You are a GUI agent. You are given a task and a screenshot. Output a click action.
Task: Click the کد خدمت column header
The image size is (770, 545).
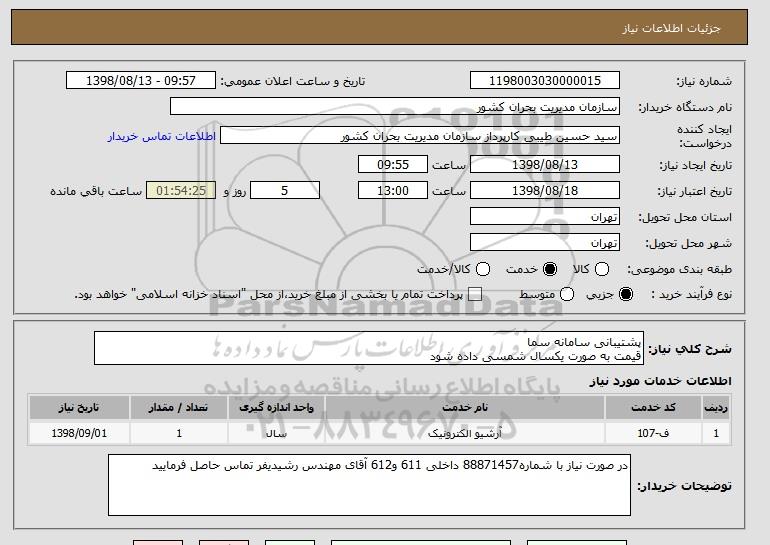tap(653, 408)
